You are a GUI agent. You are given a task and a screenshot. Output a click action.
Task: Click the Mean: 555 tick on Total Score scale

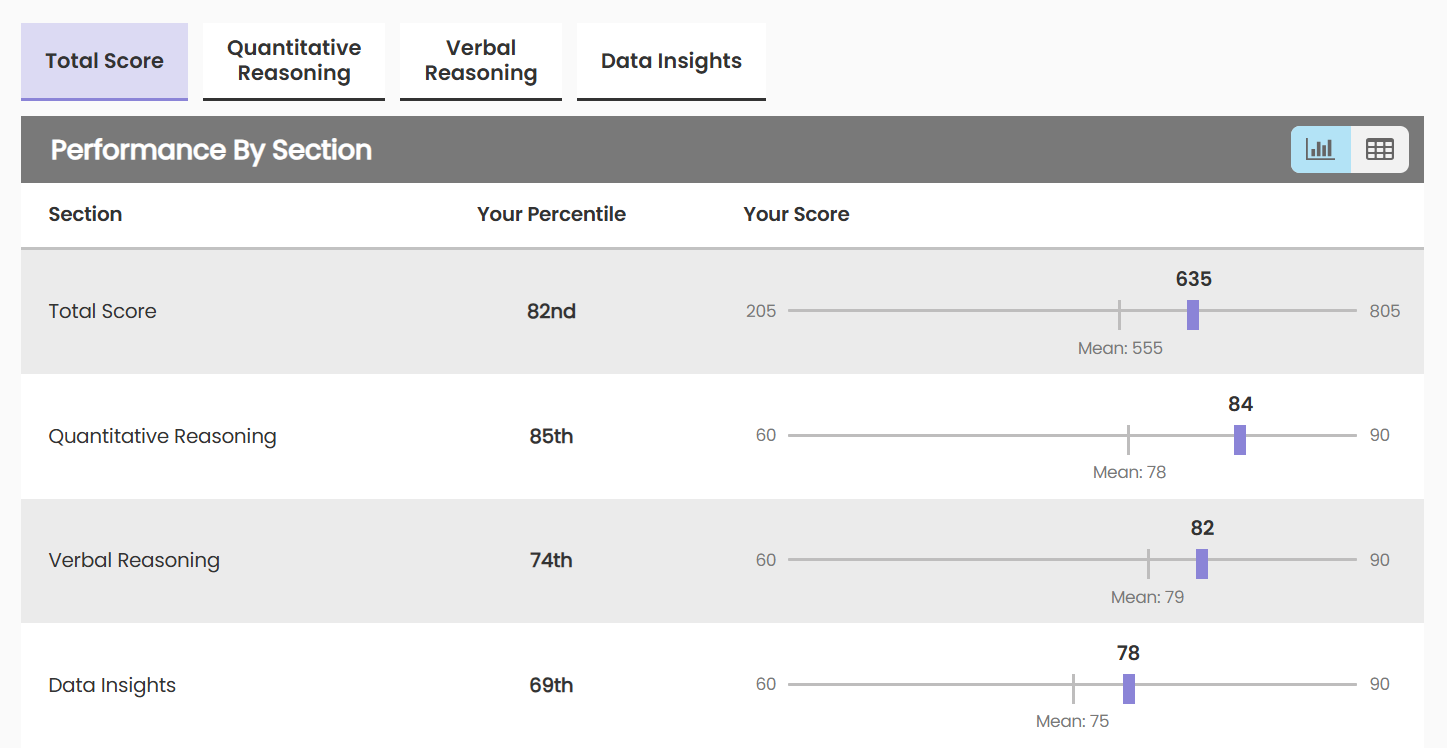pyautogui.click(x=1119, y=314)
